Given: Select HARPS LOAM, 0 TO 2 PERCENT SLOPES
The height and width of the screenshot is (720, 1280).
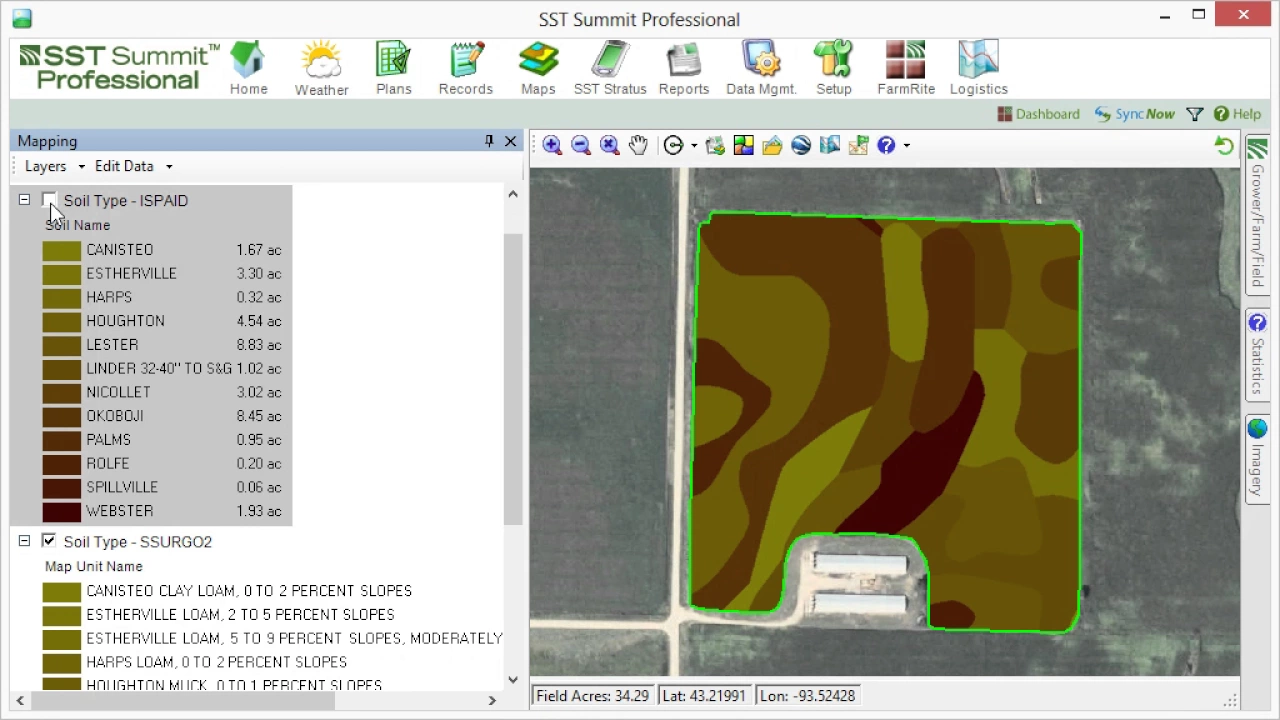Looking at the screenshot, I should coord(216,662).
